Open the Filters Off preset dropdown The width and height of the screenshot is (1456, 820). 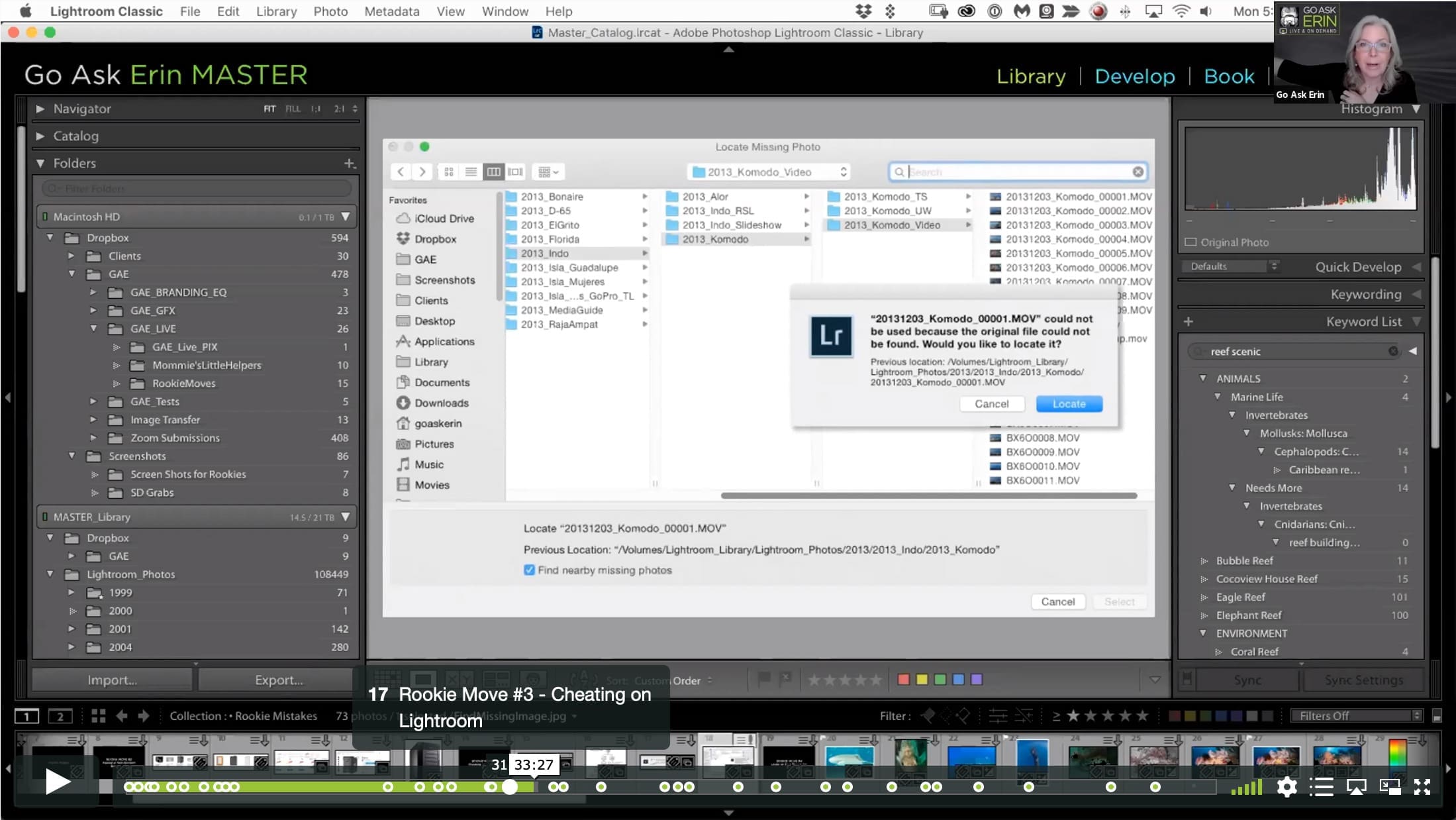[x=1357, y=716]
